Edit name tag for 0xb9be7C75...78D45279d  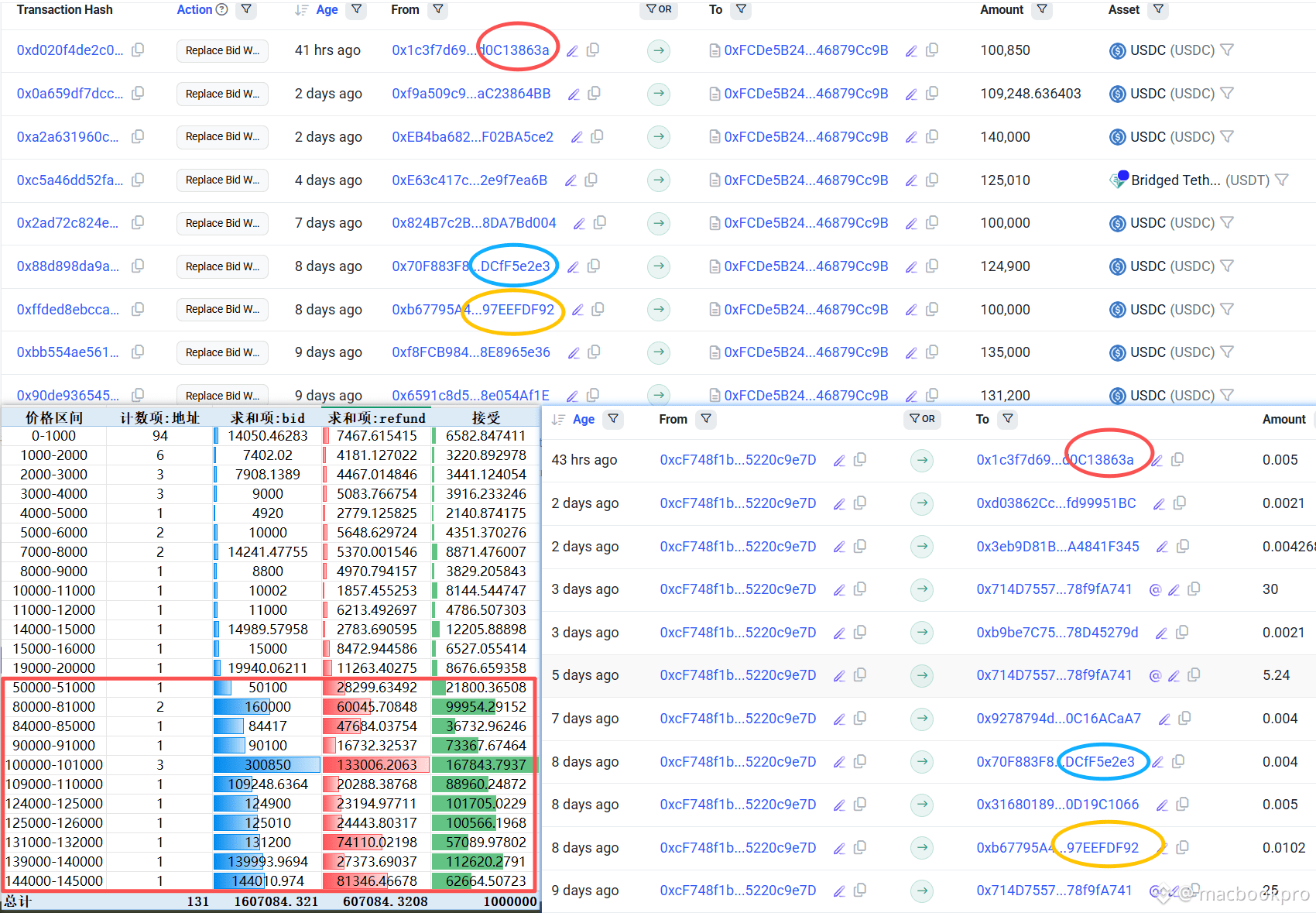(x=1161, y=633)
